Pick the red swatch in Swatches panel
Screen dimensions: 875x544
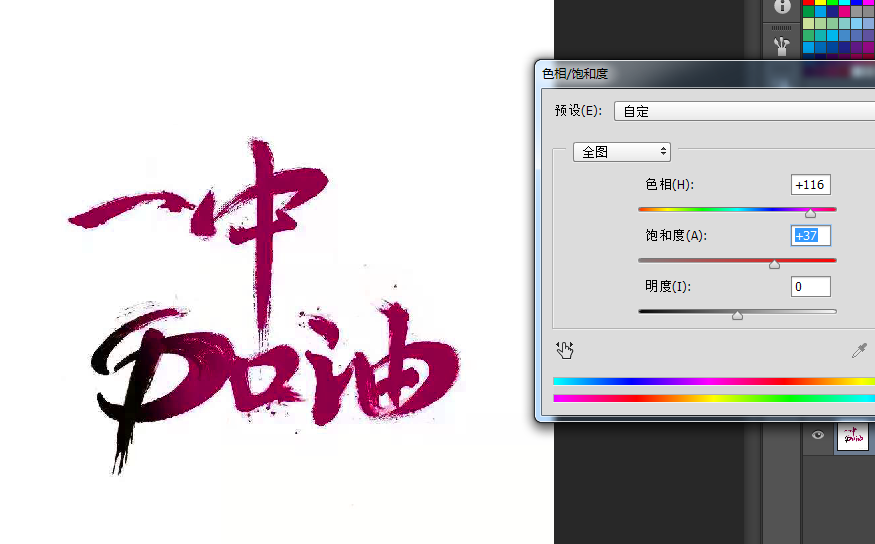809,2
